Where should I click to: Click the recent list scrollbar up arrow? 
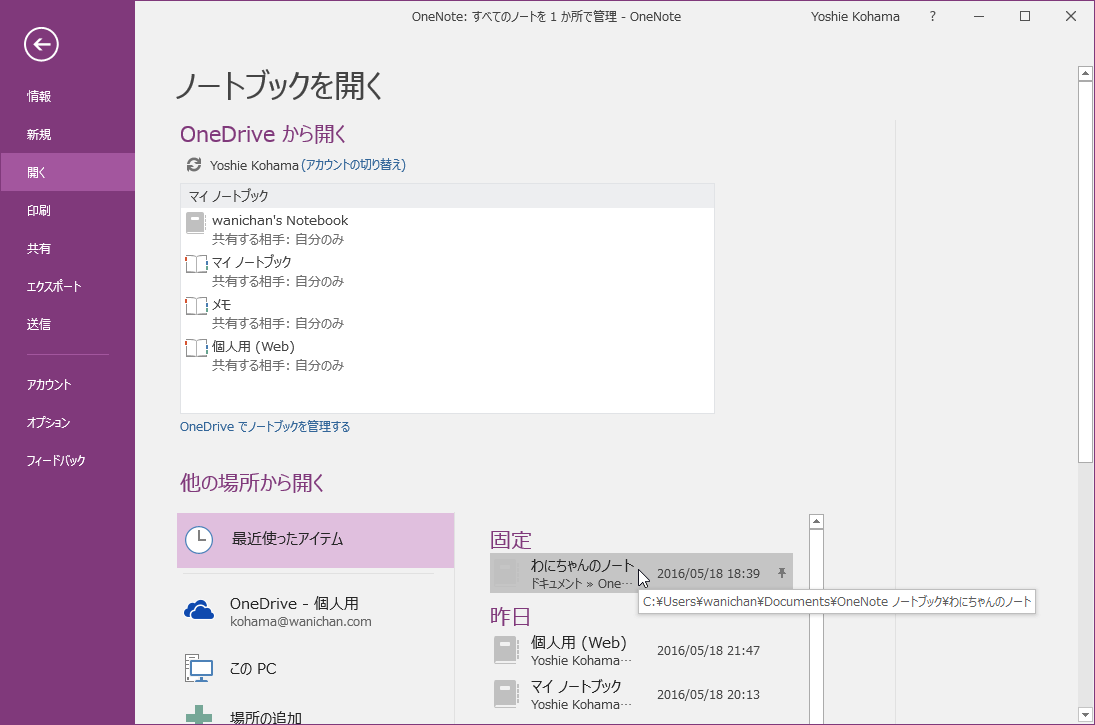pos(816,521)
